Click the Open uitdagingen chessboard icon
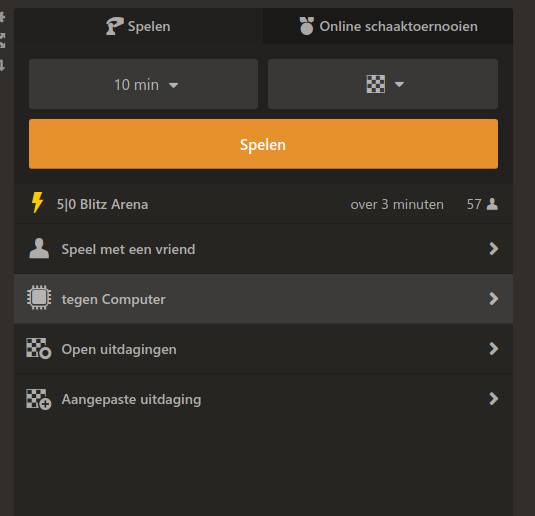Viewport: 535px width, 516px height. [x=39, y=348]
